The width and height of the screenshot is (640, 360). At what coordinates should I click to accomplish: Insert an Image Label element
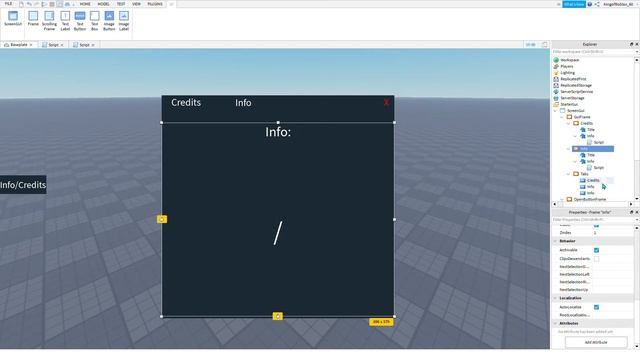click(x=124, y=20)
